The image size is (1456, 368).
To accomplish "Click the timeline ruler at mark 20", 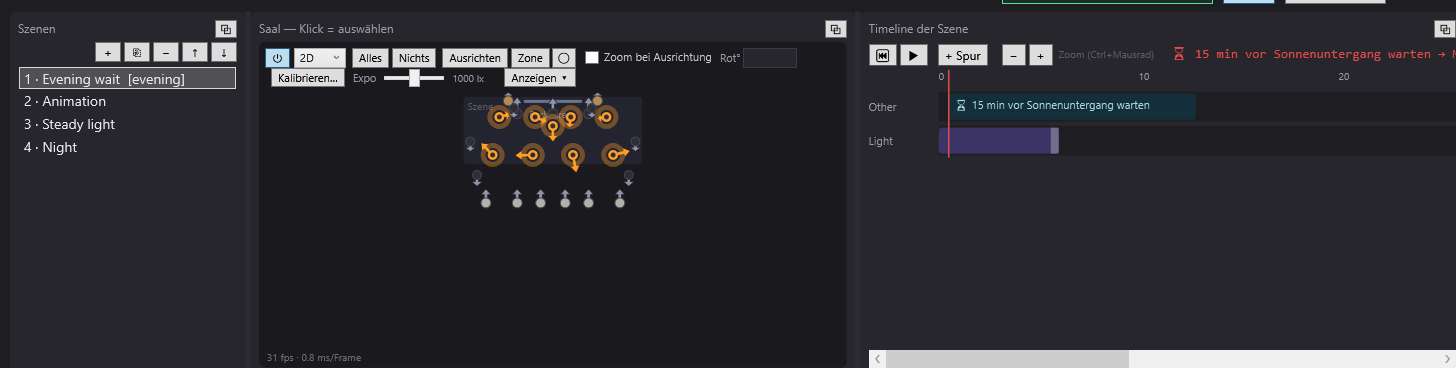I will (x=1344, y=77).
